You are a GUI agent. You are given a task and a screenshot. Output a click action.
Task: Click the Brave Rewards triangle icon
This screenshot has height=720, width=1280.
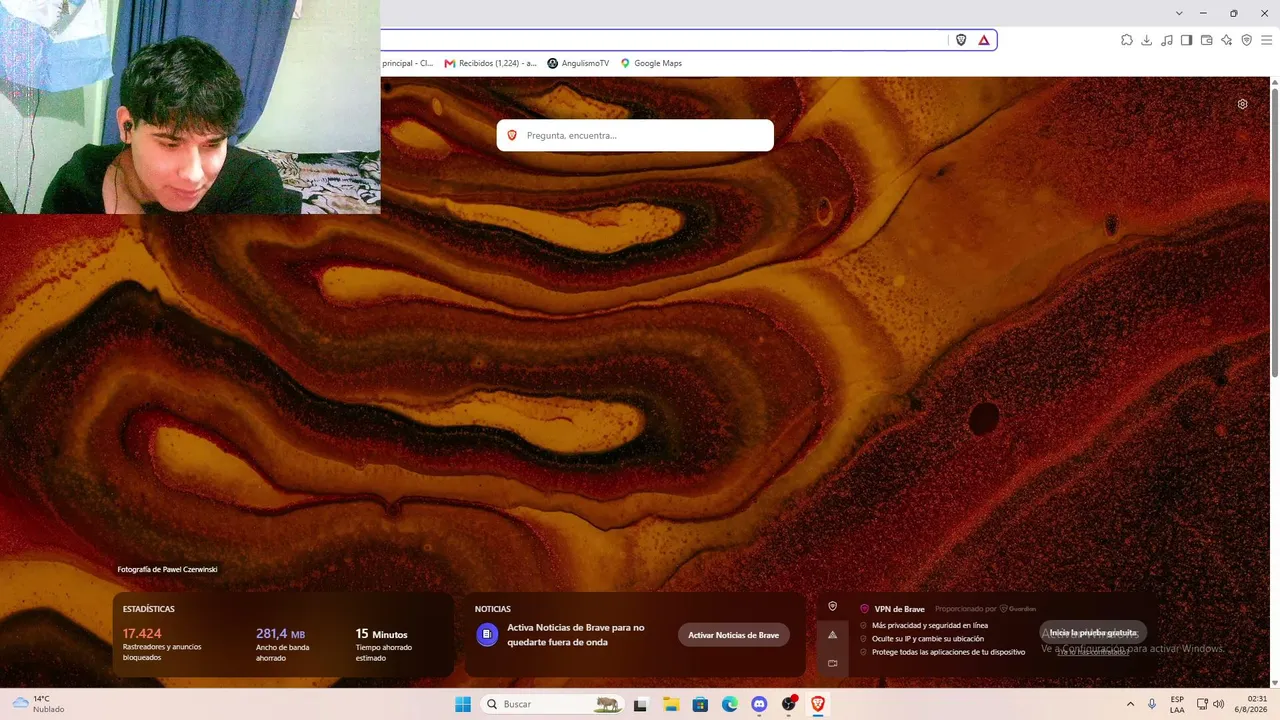[x=984, y=40]
